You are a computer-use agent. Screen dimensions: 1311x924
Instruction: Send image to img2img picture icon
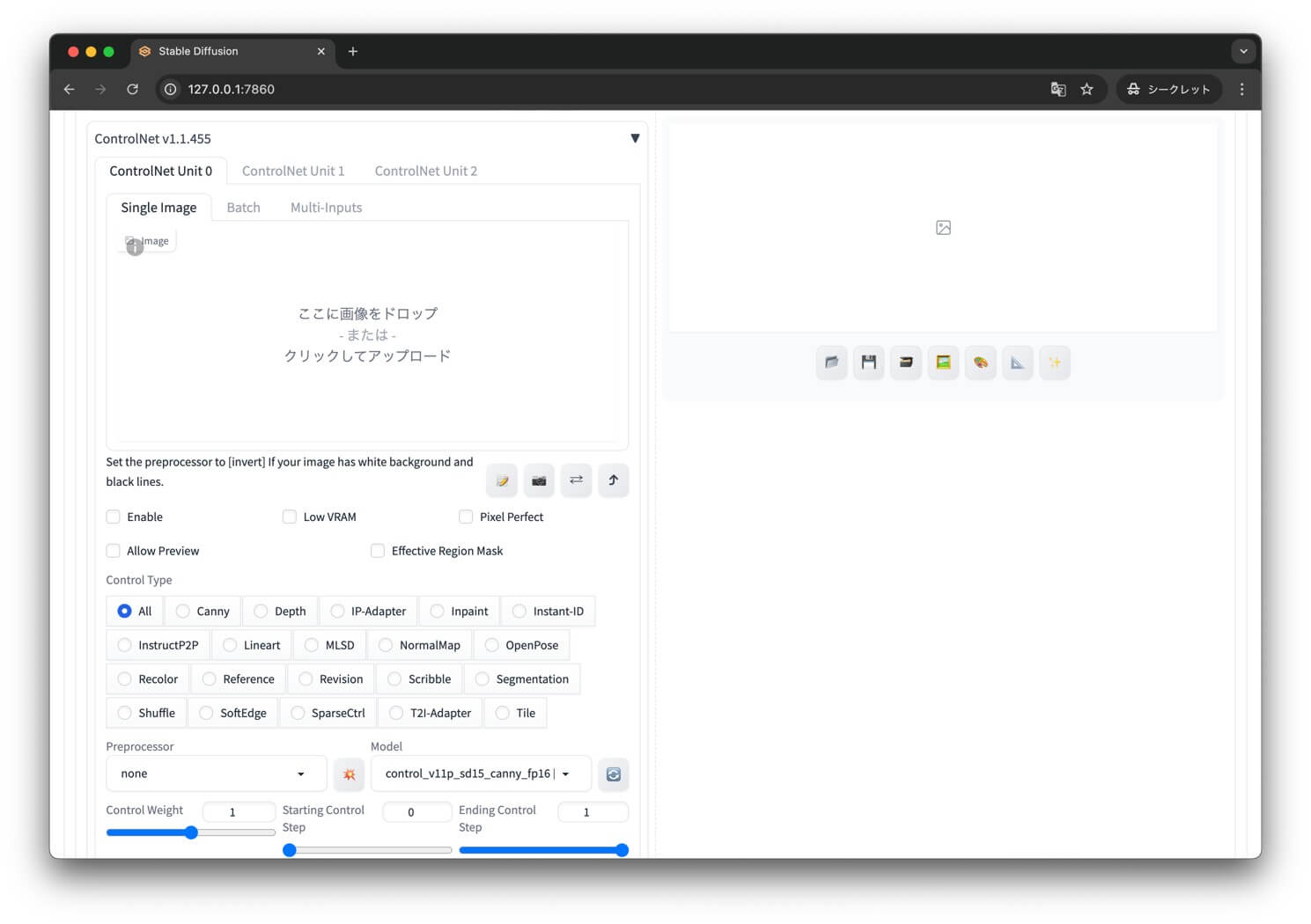(x=943, y=363)
